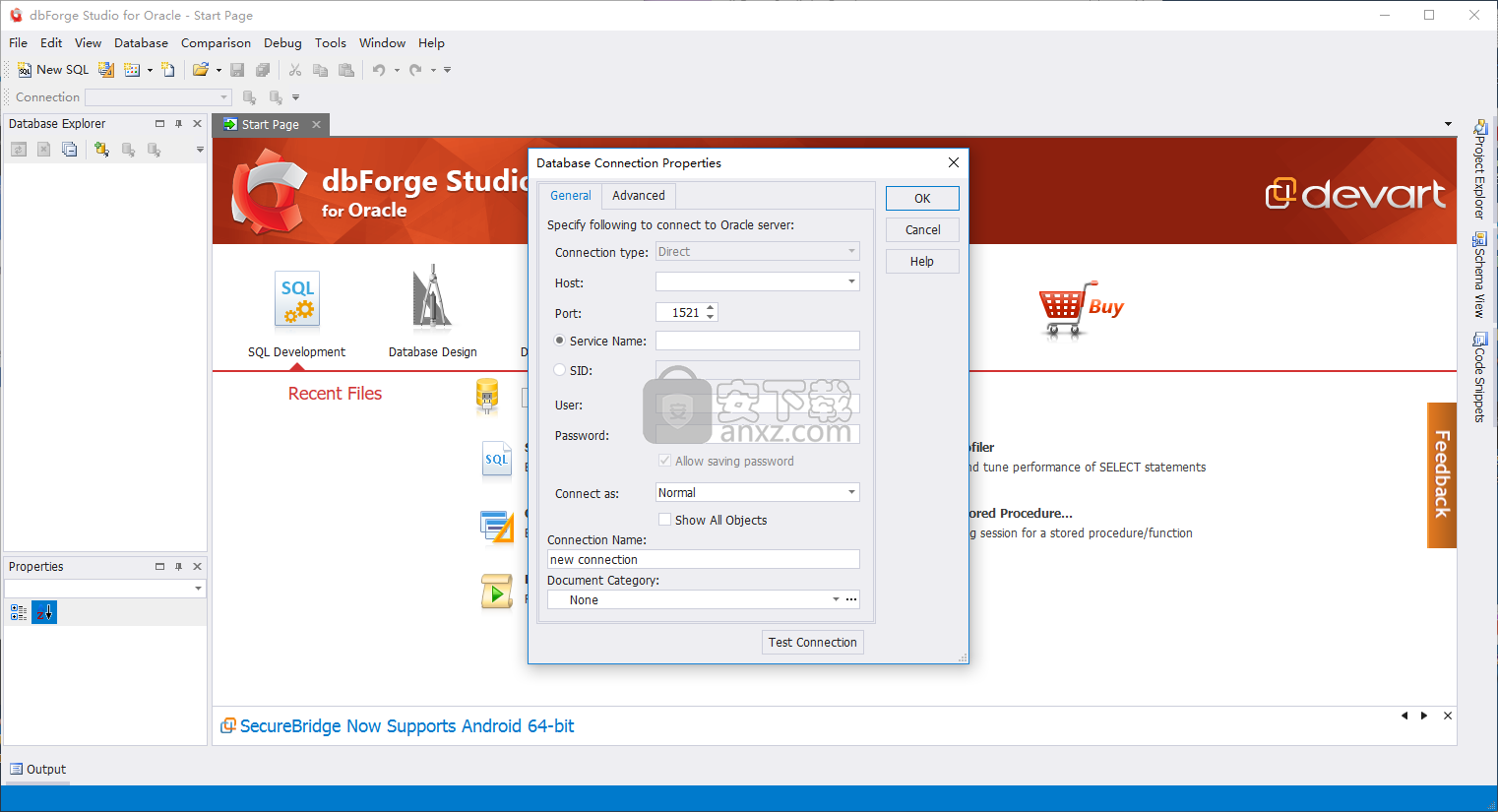This screenshot has width=1498, height=812.
Task: Decrease the Port number stepper
Action: tap(711, 317)
